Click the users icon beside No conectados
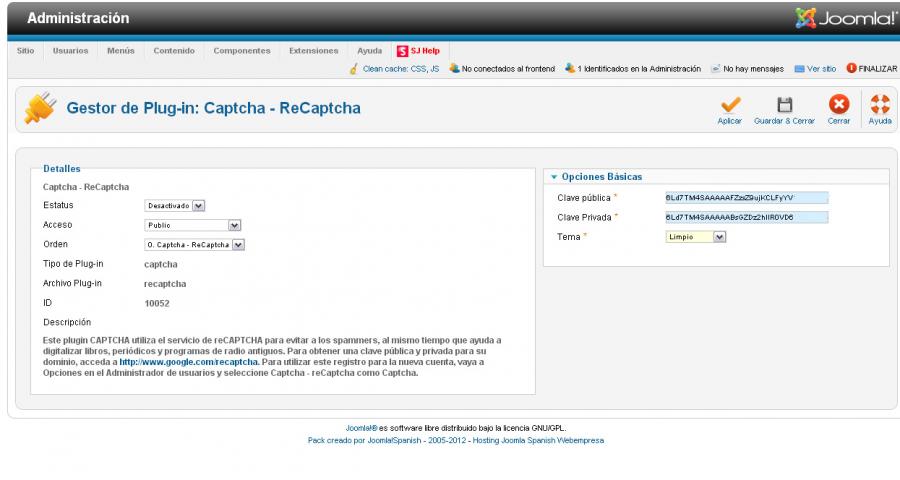This screenshot has height=480, width=900. [x=454, y=68]
